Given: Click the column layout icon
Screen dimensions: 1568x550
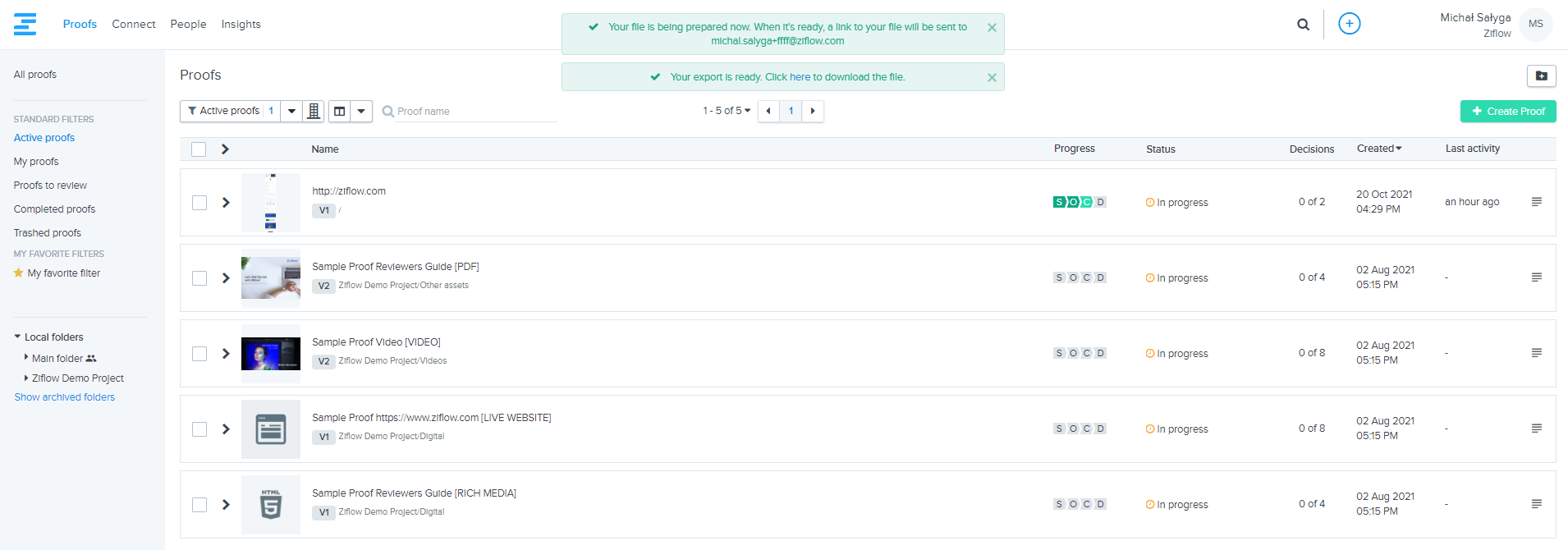Looking at the screenshot, I should pos(340,112).
